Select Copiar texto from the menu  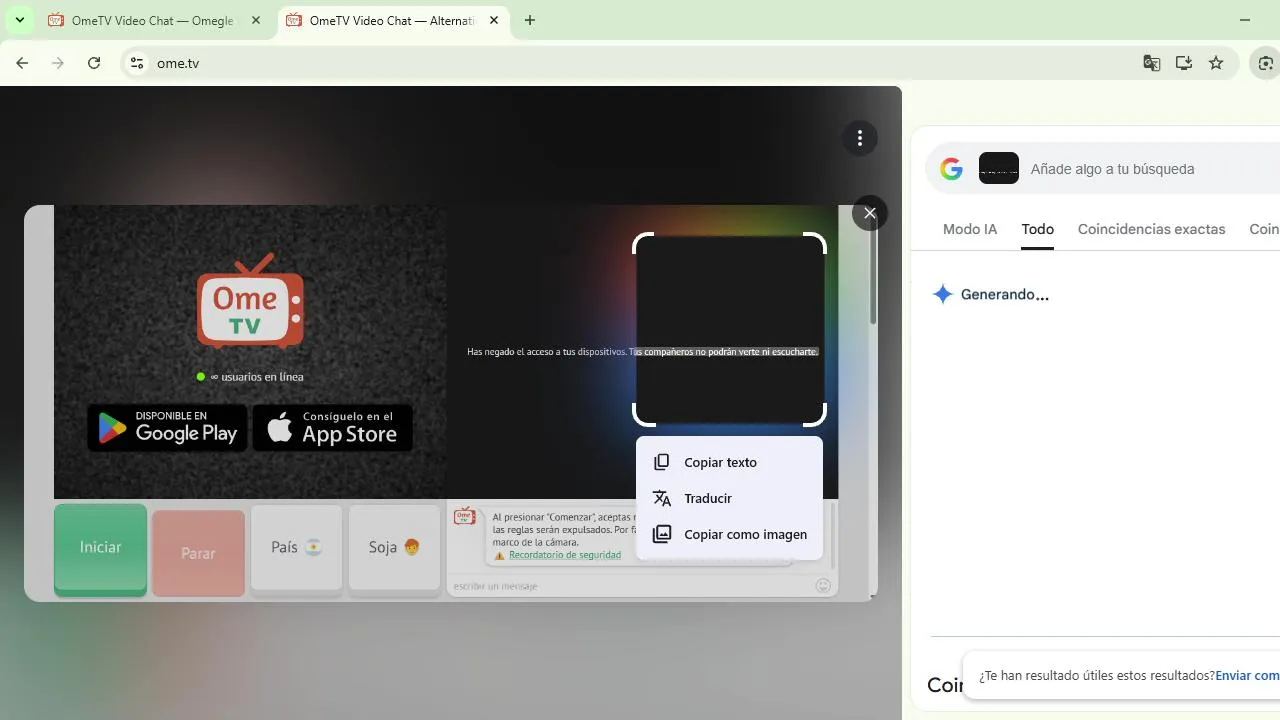pyautogui.click(x=729, y=462)
